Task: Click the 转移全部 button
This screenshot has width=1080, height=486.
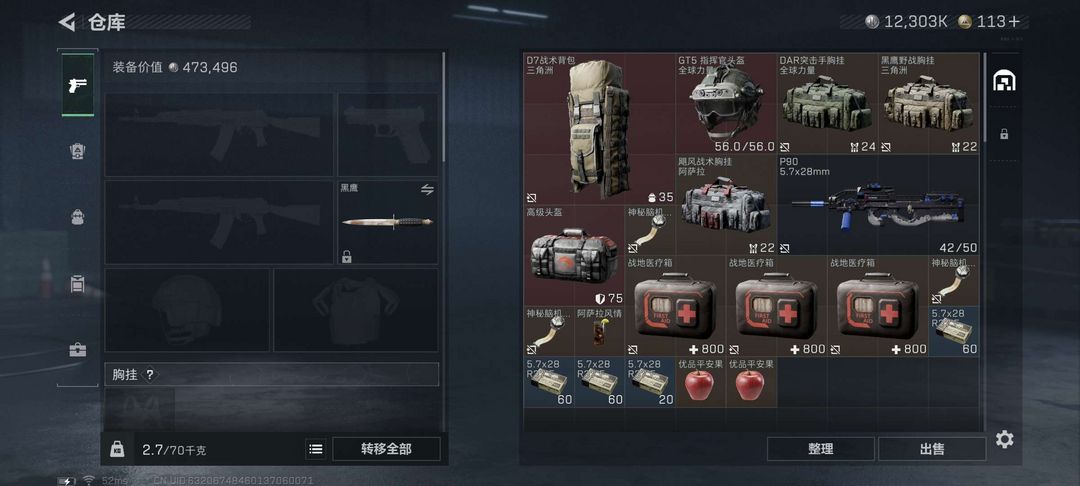Action: pyautogui.click(x=386, y=449)
